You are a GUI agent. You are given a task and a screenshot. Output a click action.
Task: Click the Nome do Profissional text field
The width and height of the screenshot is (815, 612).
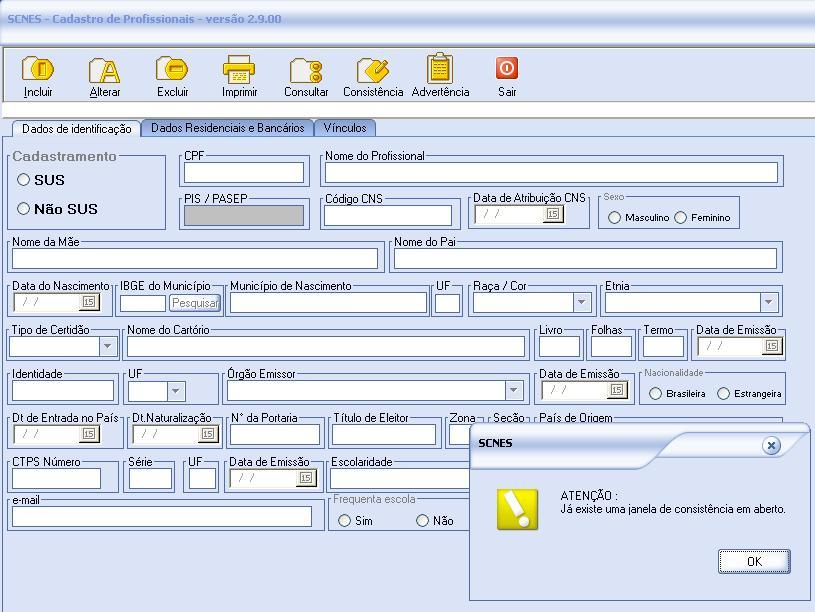[x=551, y=172]
